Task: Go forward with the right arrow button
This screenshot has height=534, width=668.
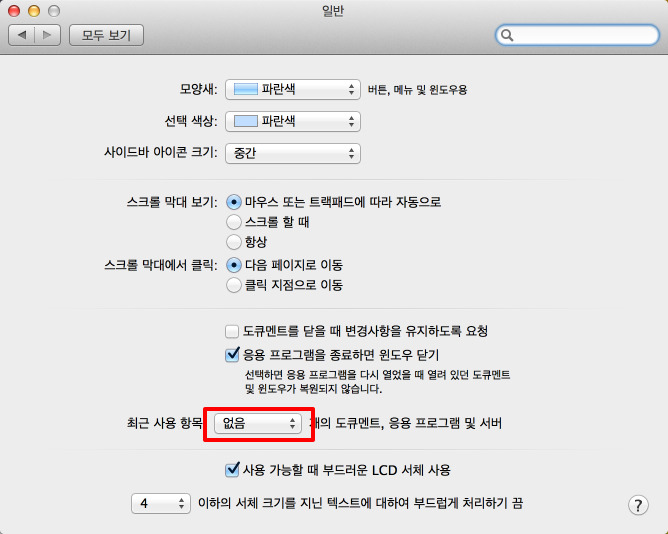Action: click(47, 35)
